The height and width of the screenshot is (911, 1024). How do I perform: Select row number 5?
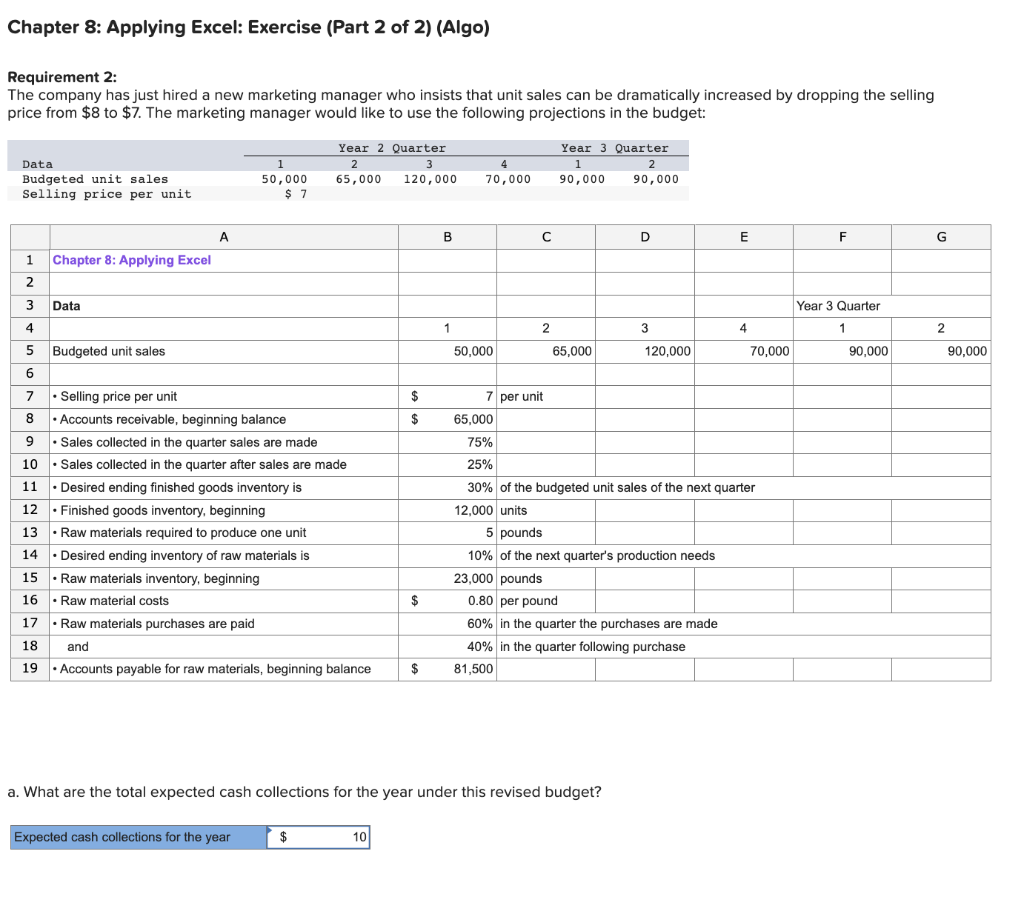tap(29, 351)
